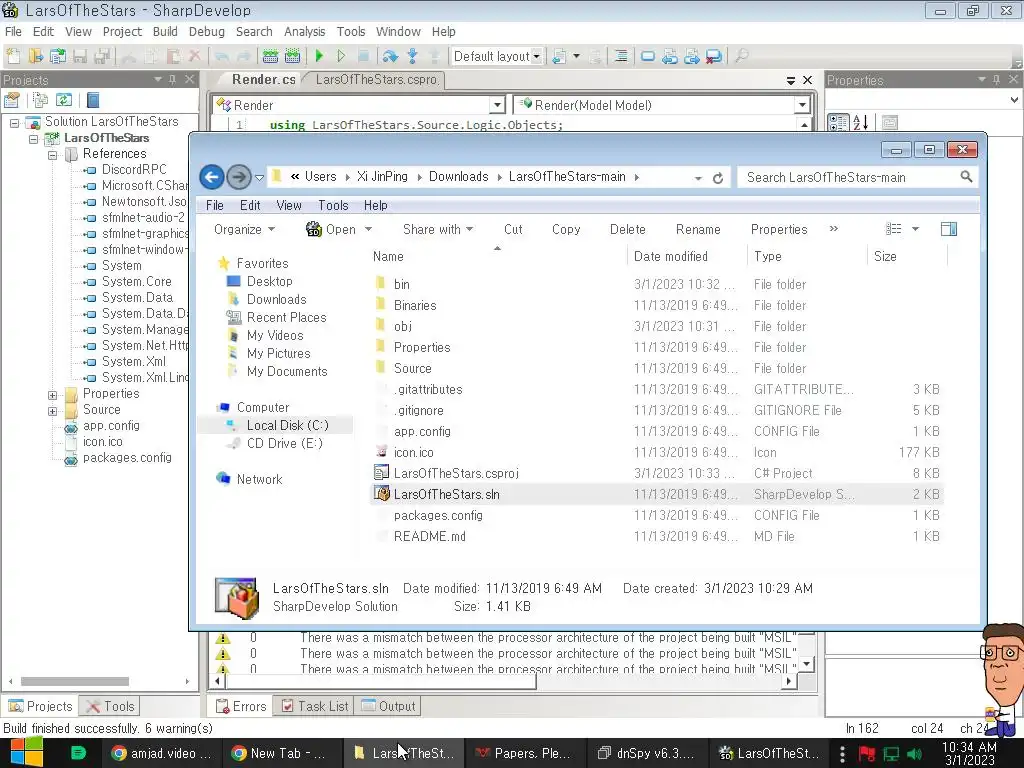Select the icon.ico file in Explorer
The width and height of the screenshot is (1024, 768).
coord(413,453)
